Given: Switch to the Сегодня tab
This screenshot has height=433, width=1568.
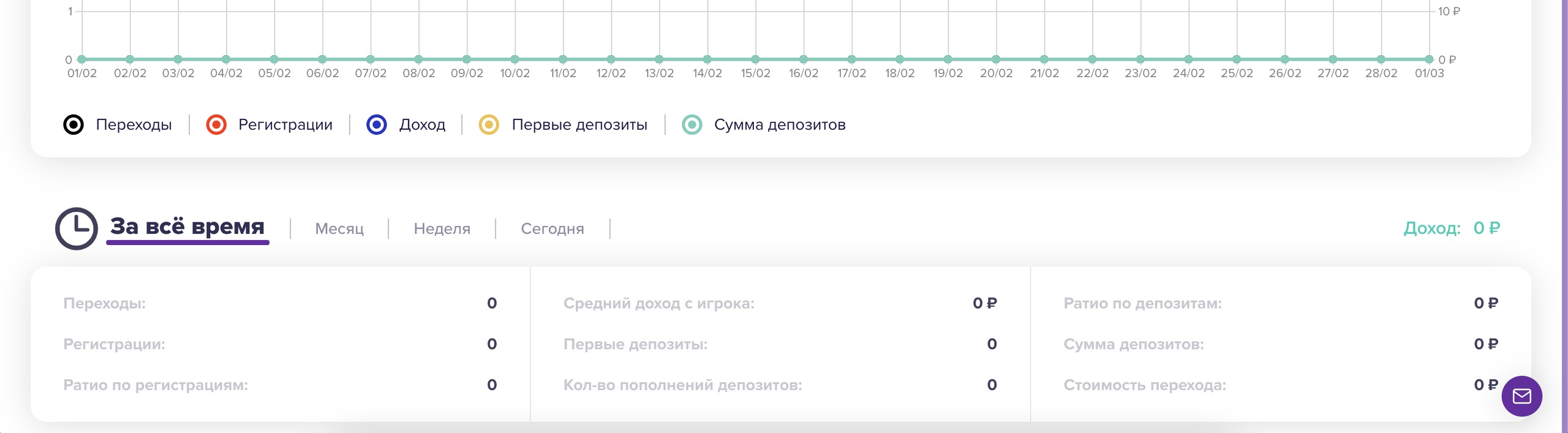Looking at the screenshot, I should pyautogui.click(x=552, y=228).
